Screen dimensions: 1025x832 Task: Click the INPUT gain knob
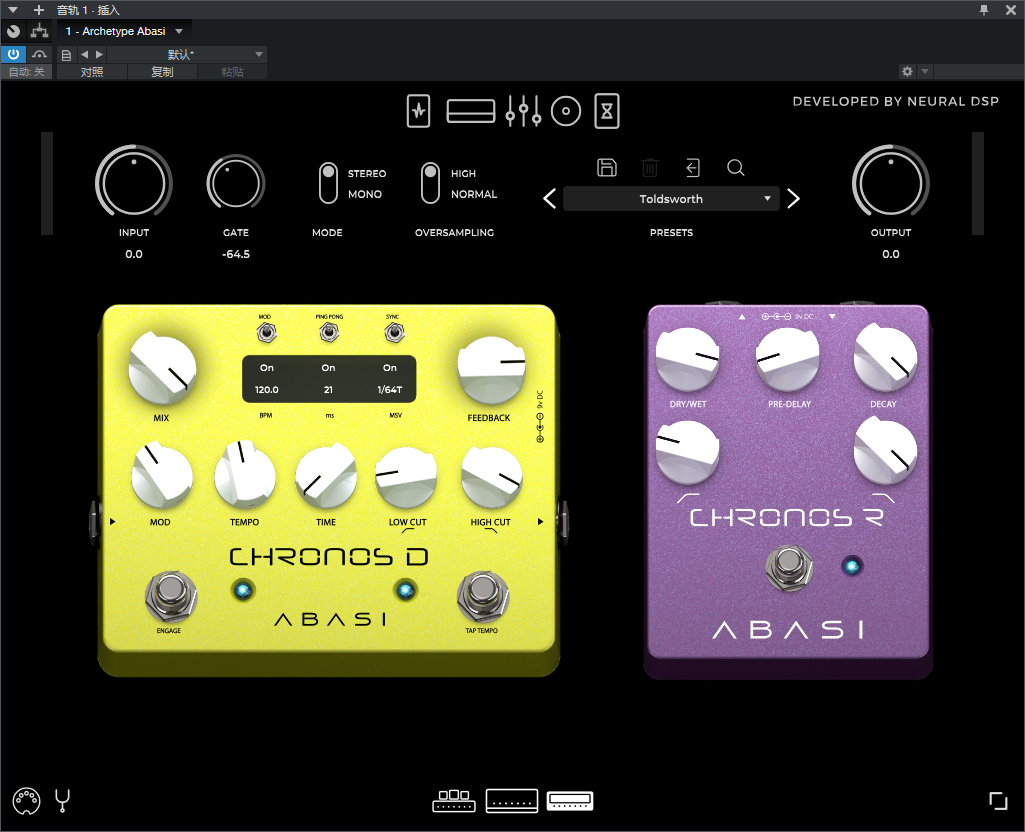pos(134,182)
